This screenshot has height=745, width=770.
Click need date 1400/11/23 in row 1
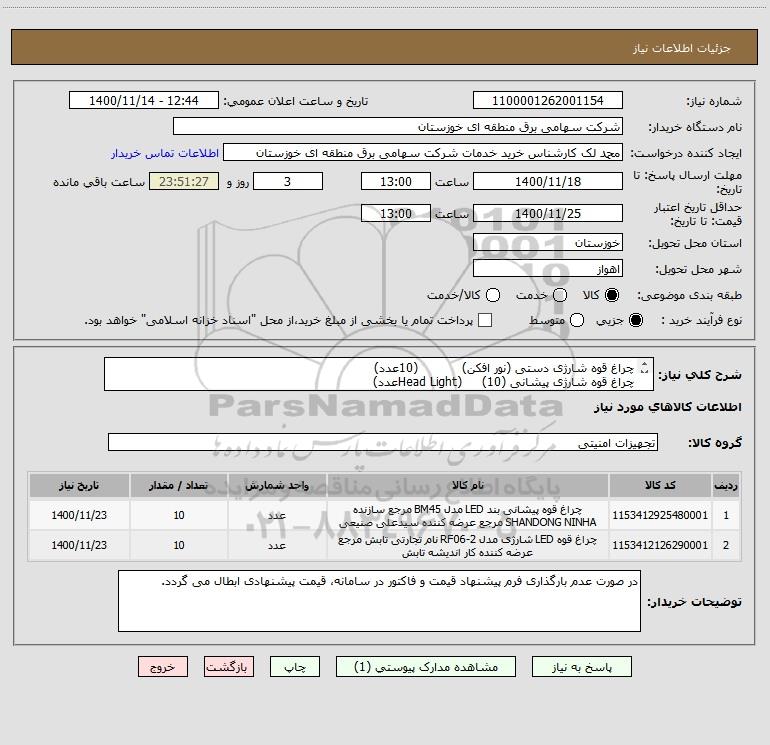pyautogui.click(x=79, y=515)
